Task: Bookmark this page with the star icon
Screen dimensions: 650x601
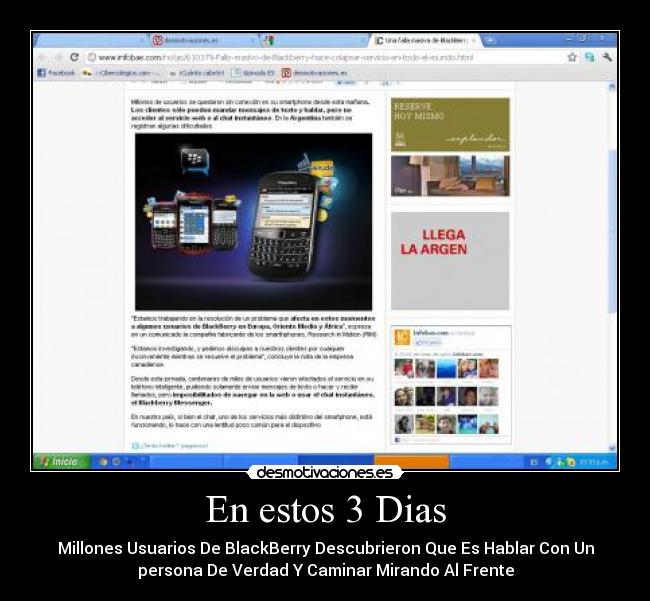Action: click(x=572, y=57)
